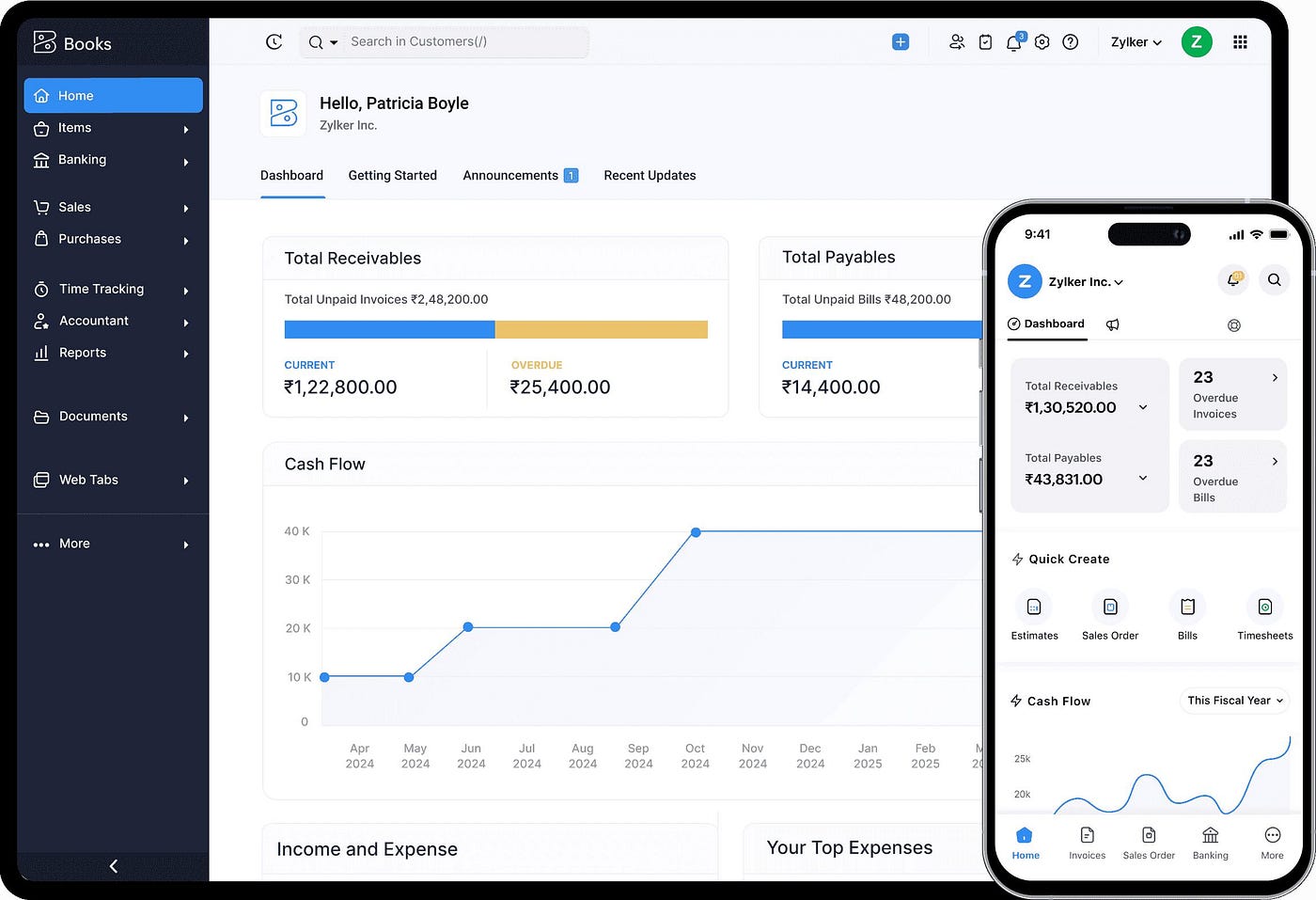Click the Overdue receivables amount ₹25,400.00
This screenshot has width=1316, height=900.
(x=560, y=387)
